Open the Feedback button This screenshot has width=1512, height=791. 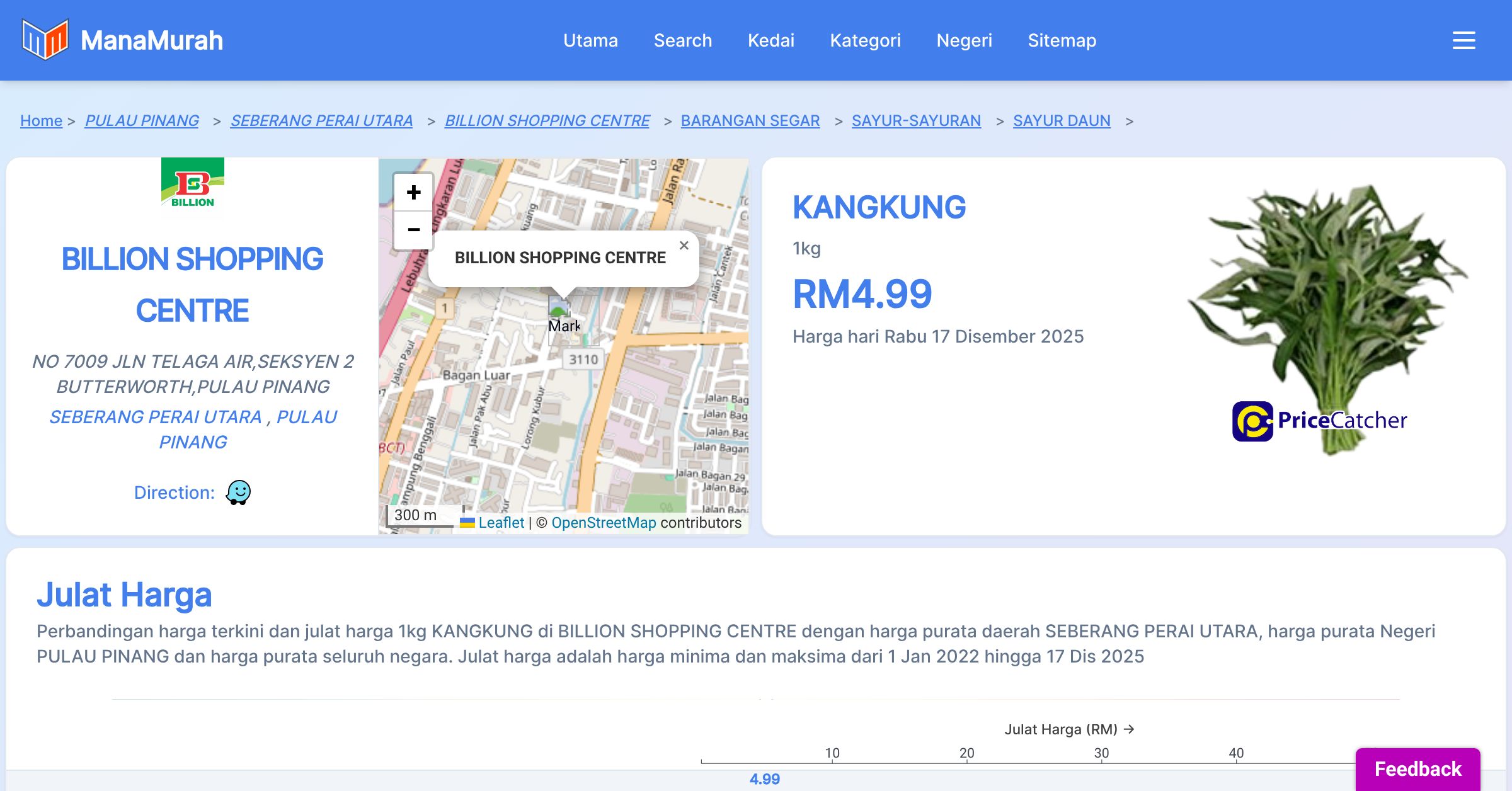[x=1417, y=769]
